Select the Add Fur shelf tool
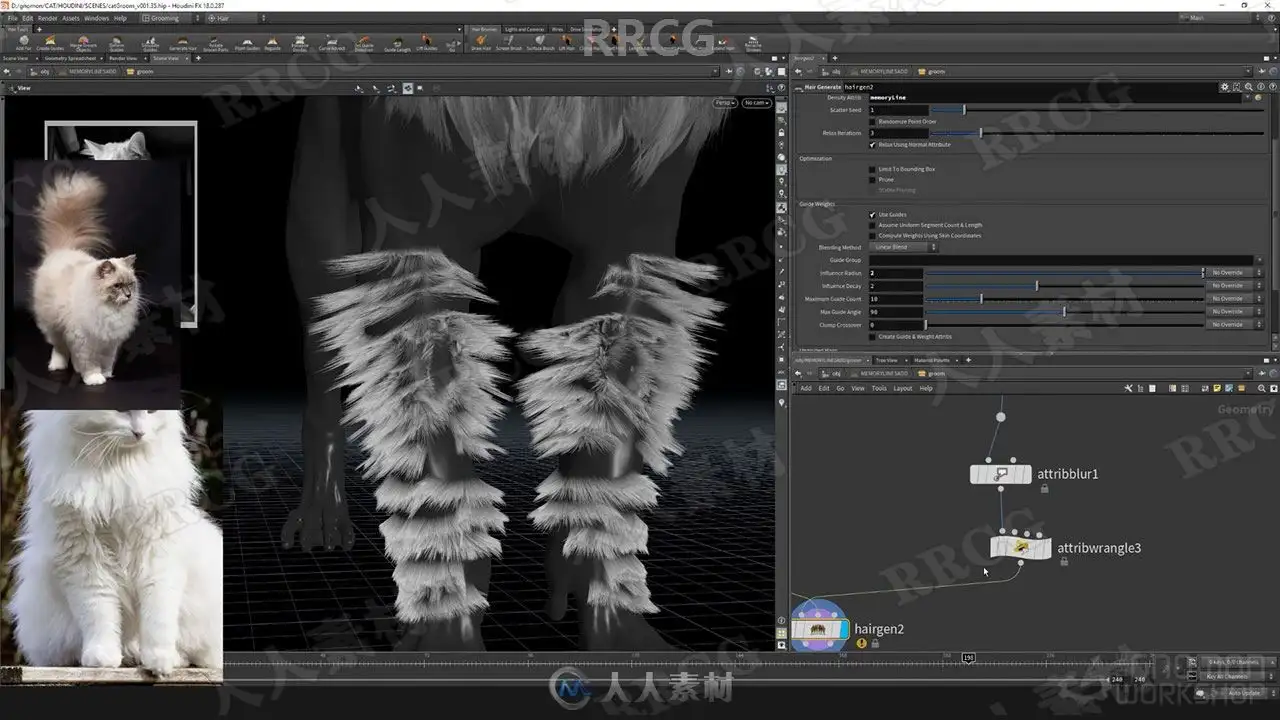This screenshot has height=720, width=1280. coord(24,43)
